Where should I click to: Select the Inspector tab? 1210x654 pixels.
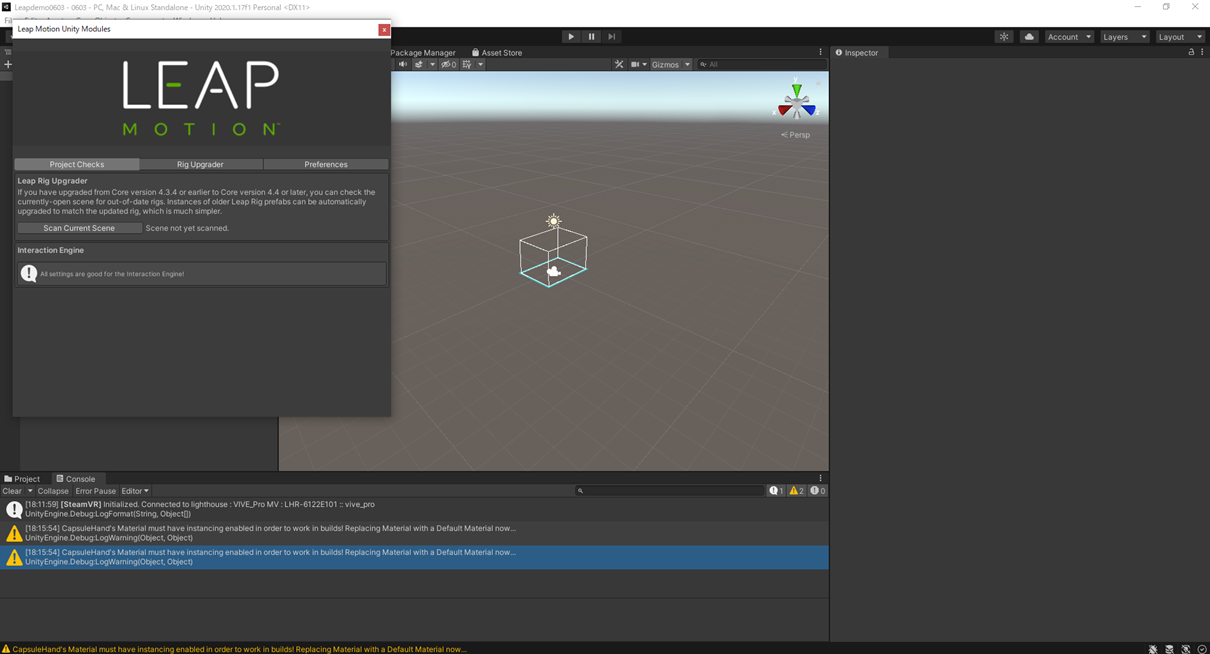point(857,52)
